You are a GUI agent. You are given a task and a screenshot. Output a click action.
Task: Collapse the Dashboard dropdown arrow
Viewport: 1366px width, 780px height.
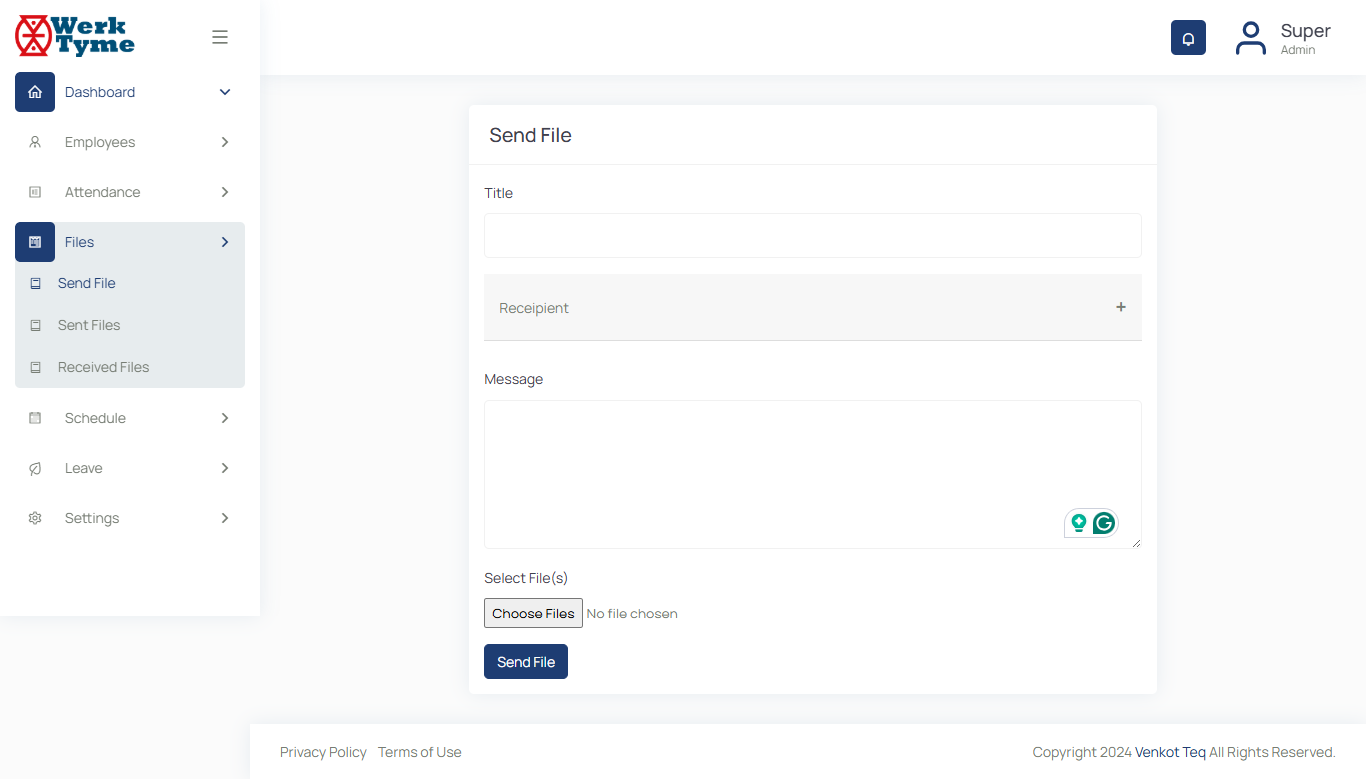(x=225, y=92)
